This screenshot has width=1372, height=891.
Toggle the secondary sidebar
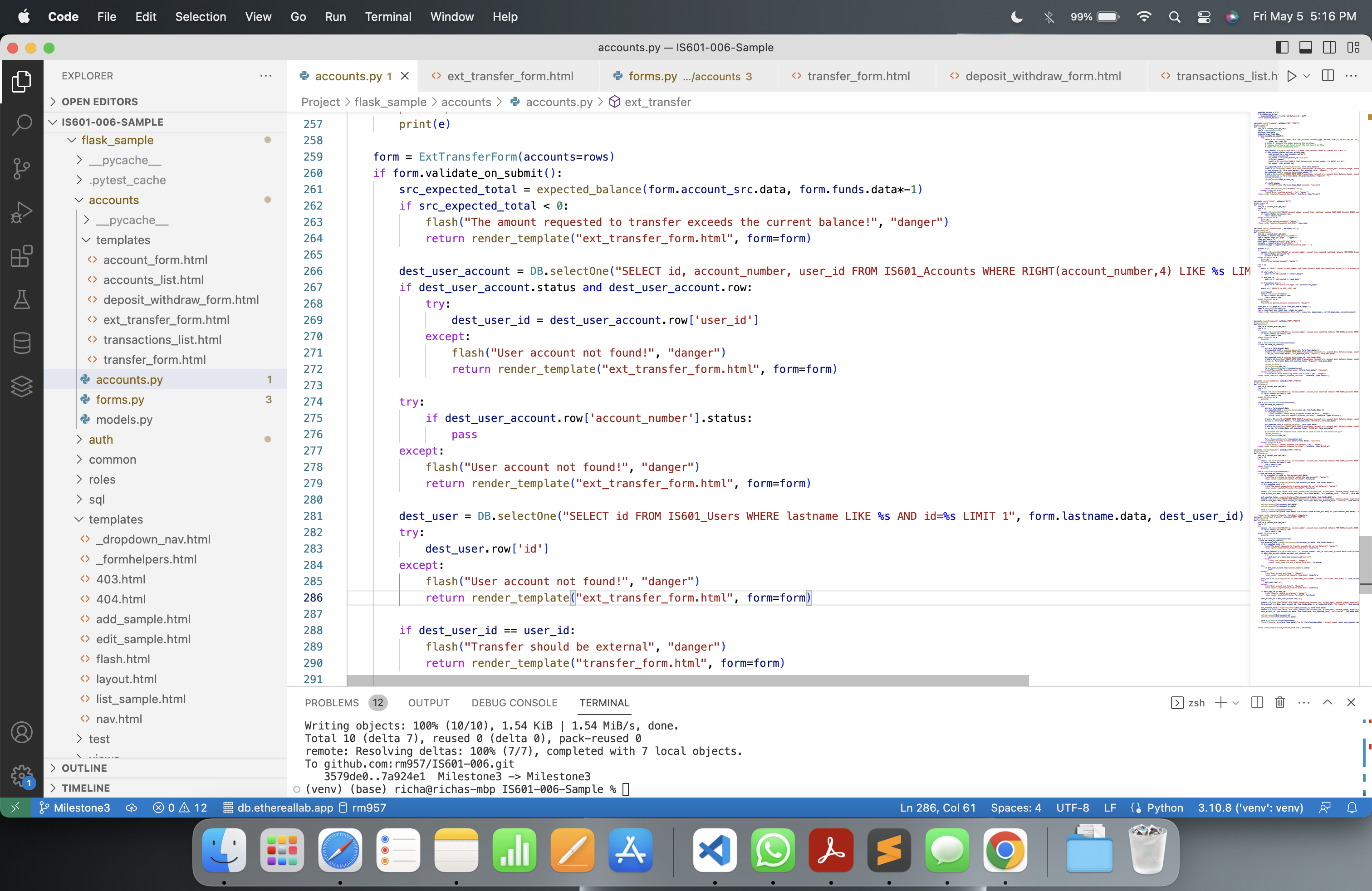(1330, 47)
